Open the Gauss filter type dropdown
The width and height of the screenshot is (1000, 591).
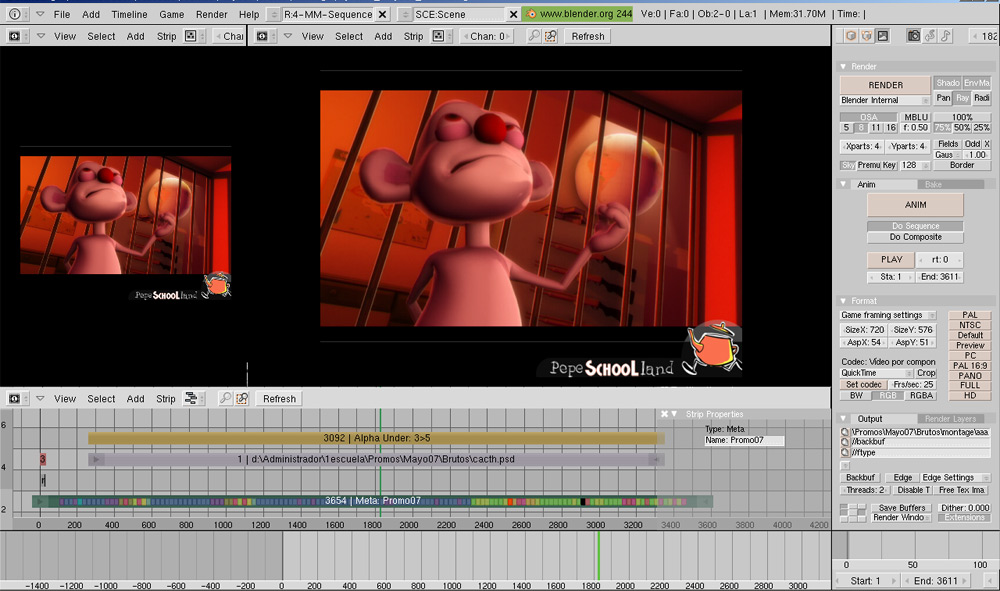coord(948,155)
